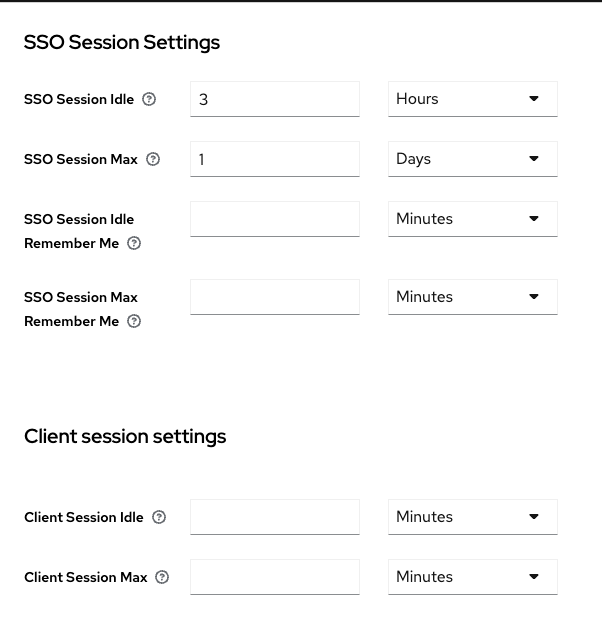Expand the Client Session Idle Minutes dropdown
Viewport: 602px width, 638px height.
473,517
